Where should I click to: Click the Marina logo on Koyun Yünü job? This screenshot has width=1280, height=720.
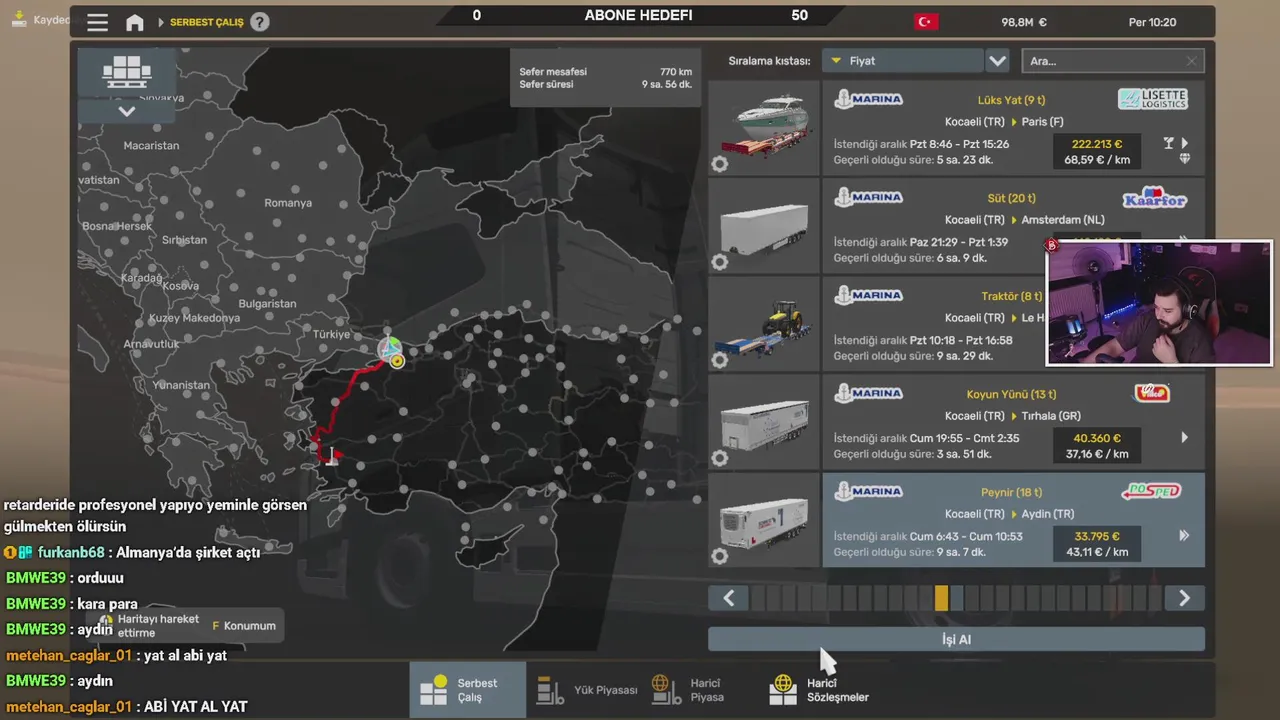(869, 393)
